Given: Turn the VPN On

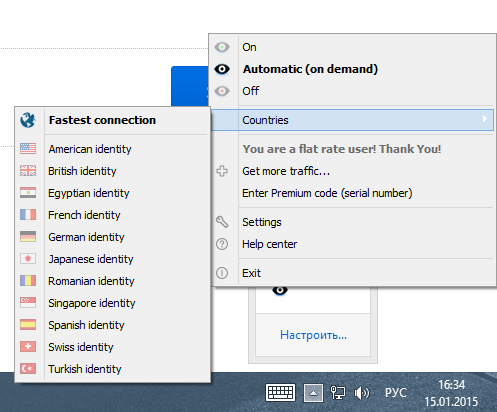Looking at the screenshot, I should click(x=353, y=47).
